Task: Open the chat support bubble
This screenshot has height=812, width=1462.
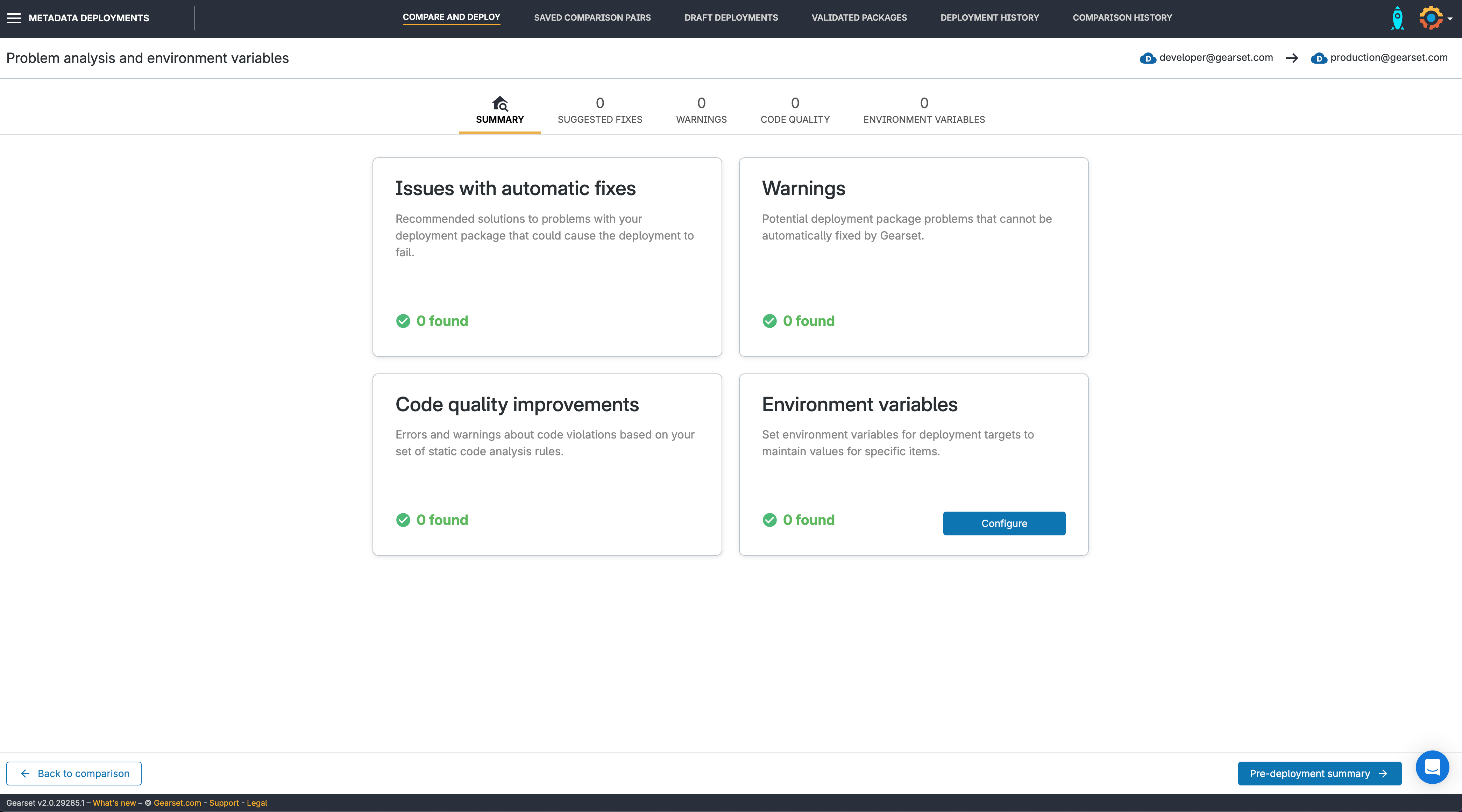Action: click(1432, 767)
